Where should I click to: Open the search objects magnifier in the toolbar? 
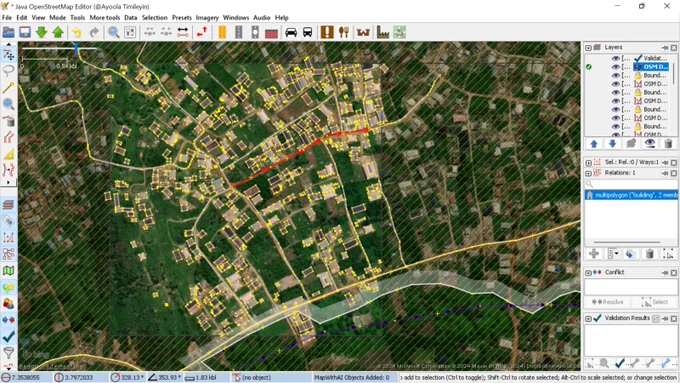pos(113,32)
